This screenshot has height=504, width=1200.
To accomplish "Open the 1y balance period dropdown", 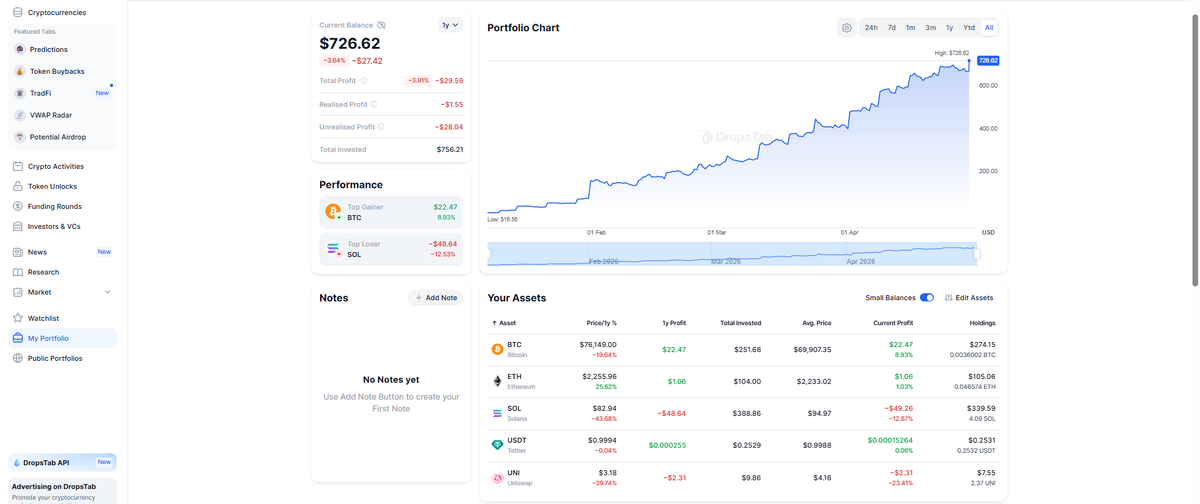I will click(450, 25).
